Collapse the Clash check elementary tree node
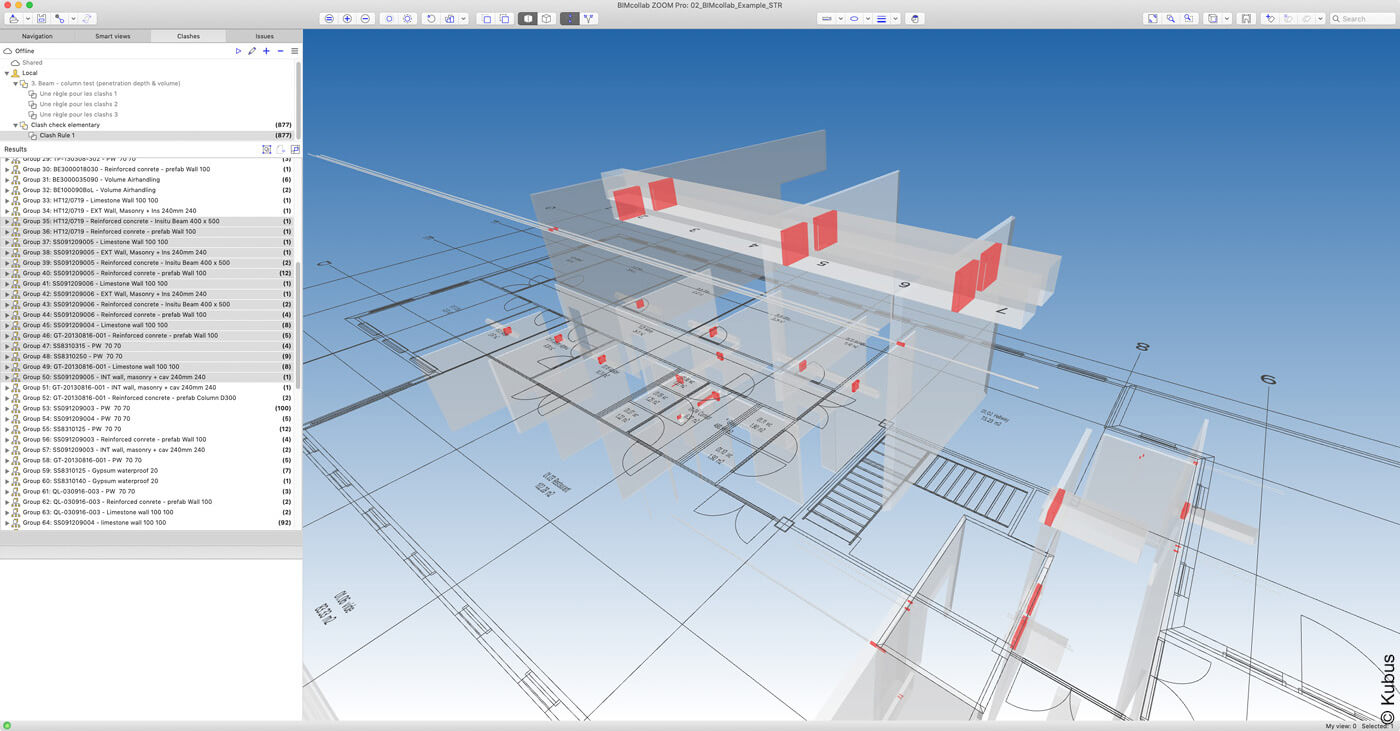The width and height of the screenshot is (1400, 731). click(x=15, y=125)
